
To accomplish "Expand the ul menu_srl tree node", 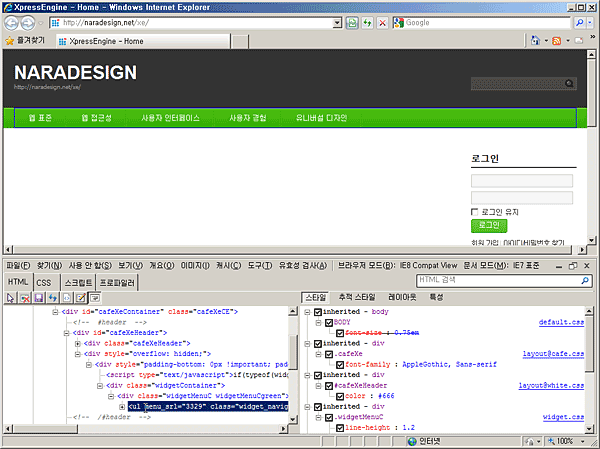I will click(x=121, y=408).
